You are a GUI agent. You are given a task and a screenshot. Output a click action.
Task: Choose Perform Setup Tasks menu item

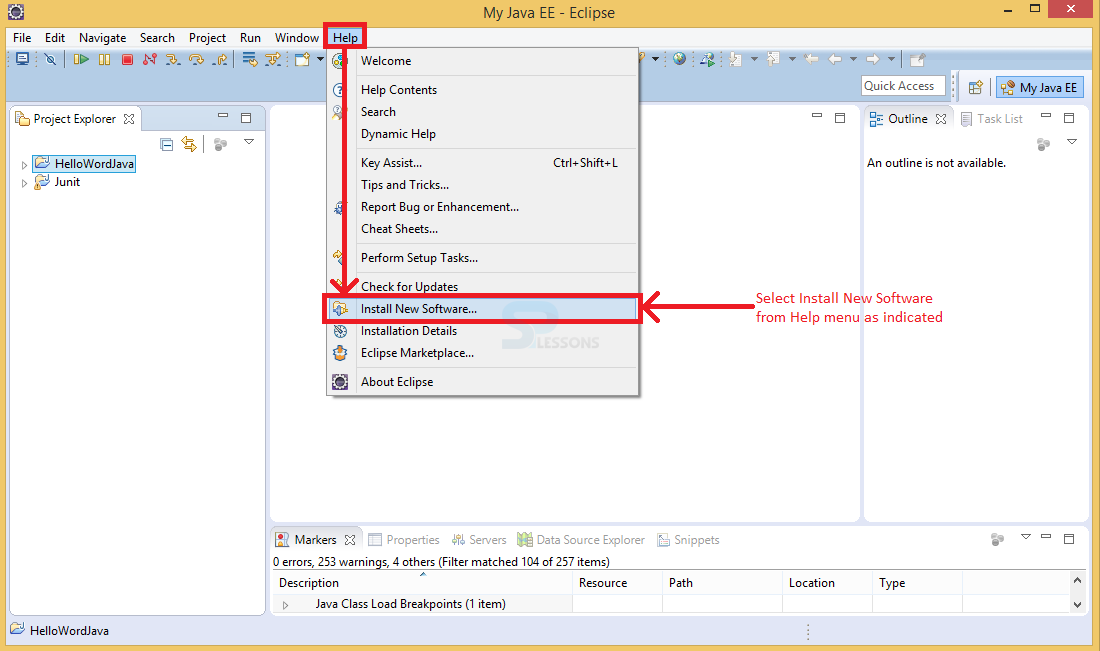coord(483,258)
